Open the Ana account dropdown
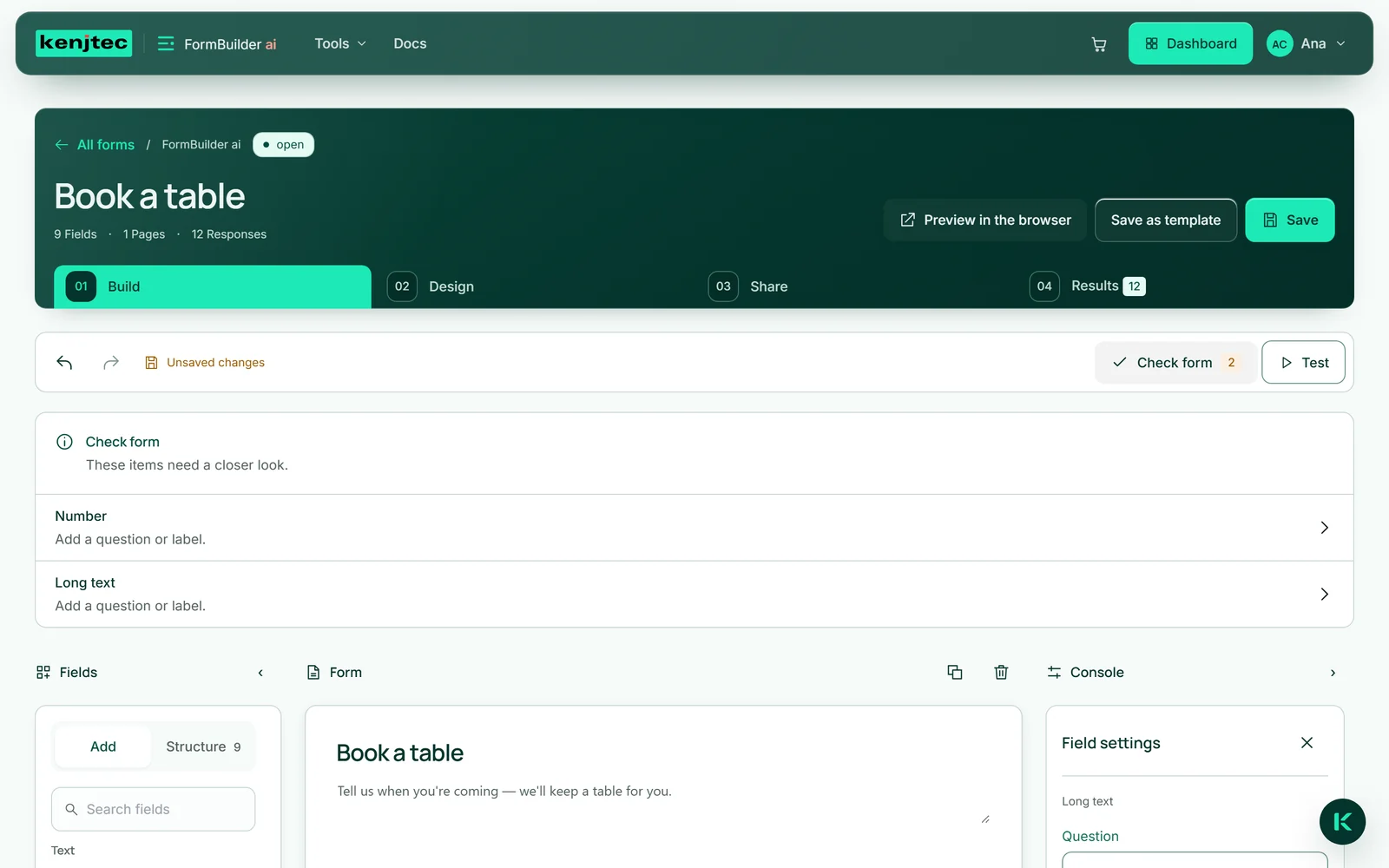The height and width of the screenshot is (868, 1389). tap(1307, 43)
